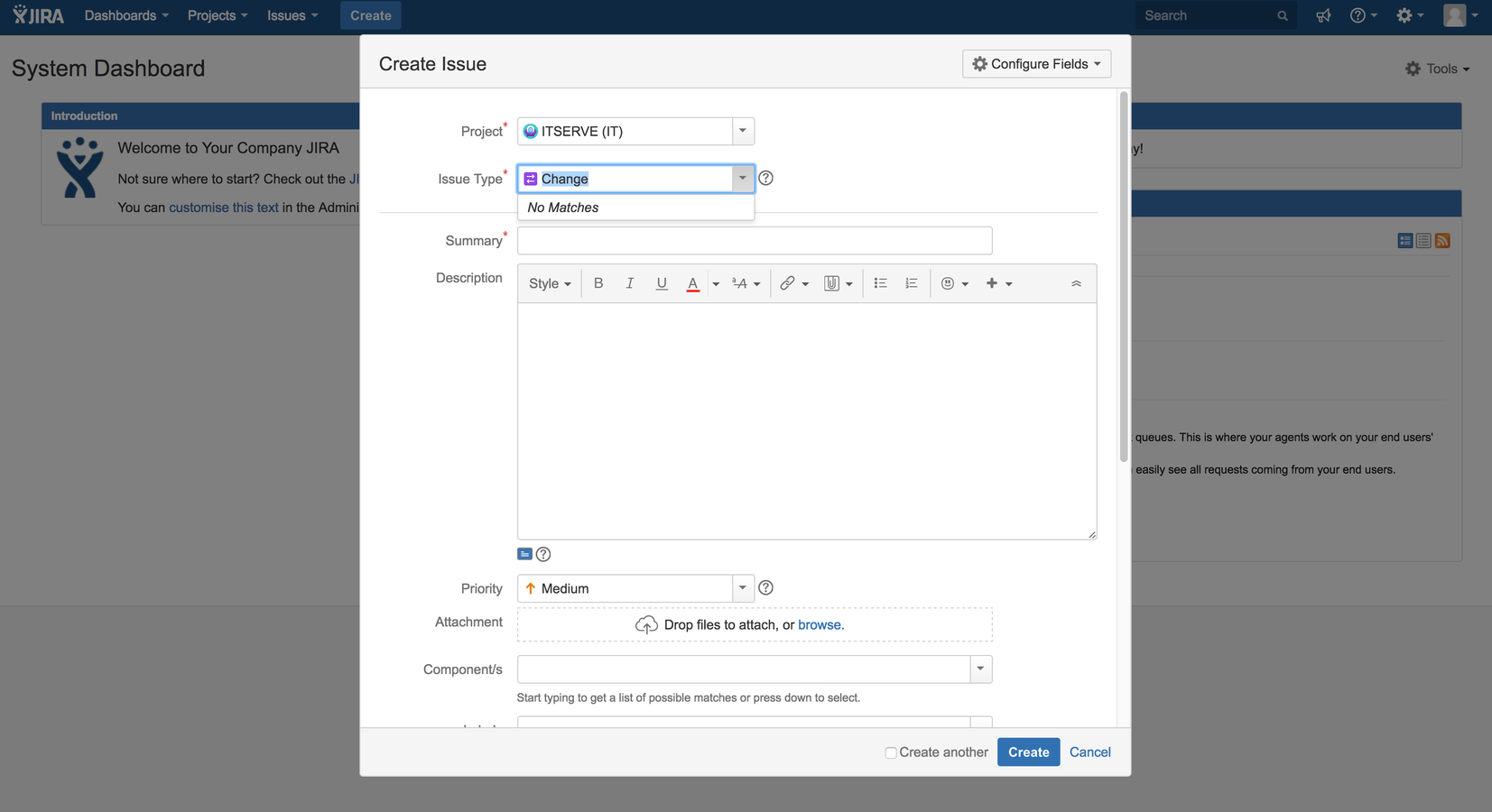
Task: Open the Issues menu
Action: point(292,15)
